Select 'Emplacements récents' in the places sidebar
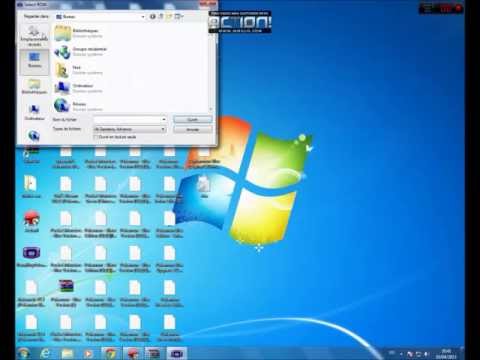This screenshot has width=480, height=360. coord(34,36)
